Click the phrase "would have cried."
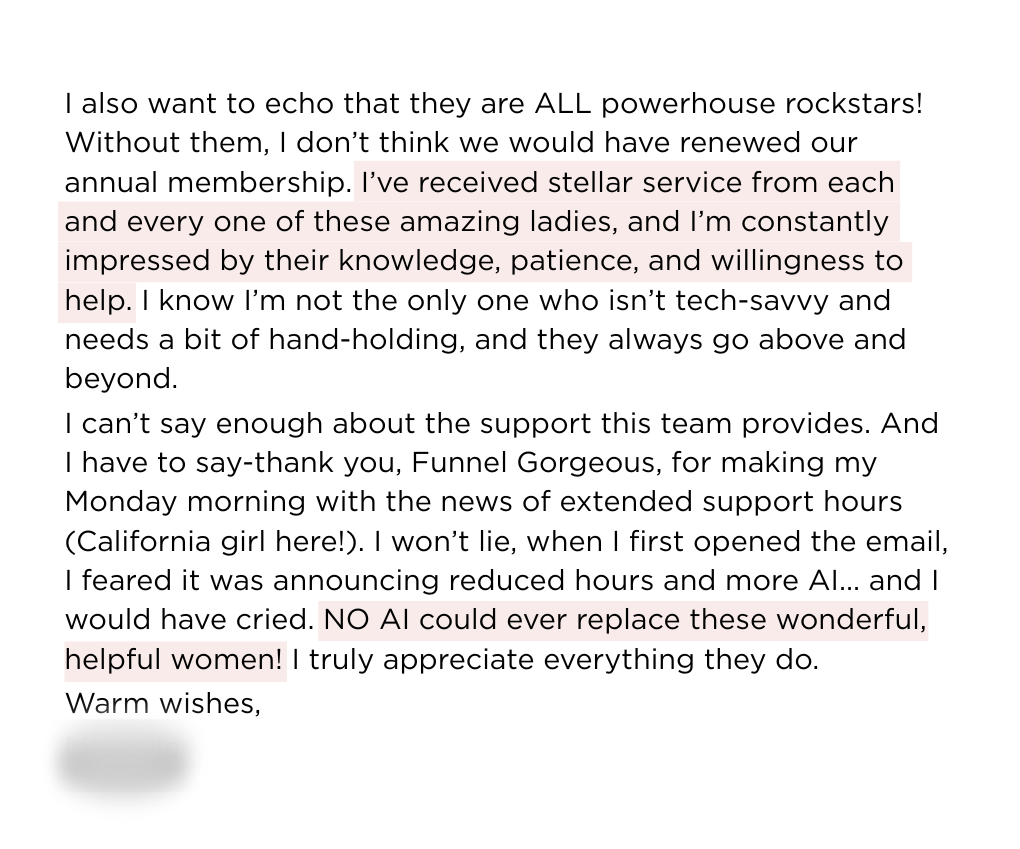The image size is (1020, 849). tap(189, 620)
